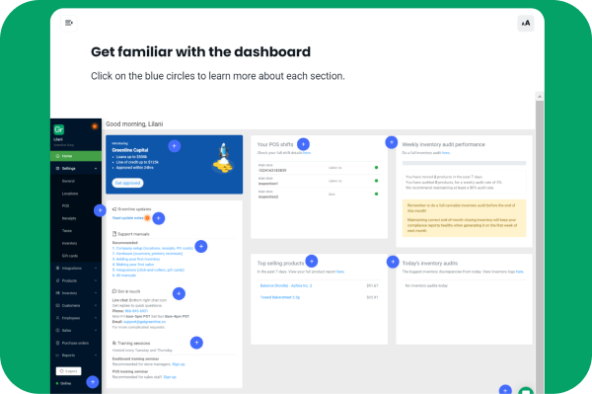Click the blue hotspot beside Your POS shifts
592x394 pixels.
pos(303,144)
